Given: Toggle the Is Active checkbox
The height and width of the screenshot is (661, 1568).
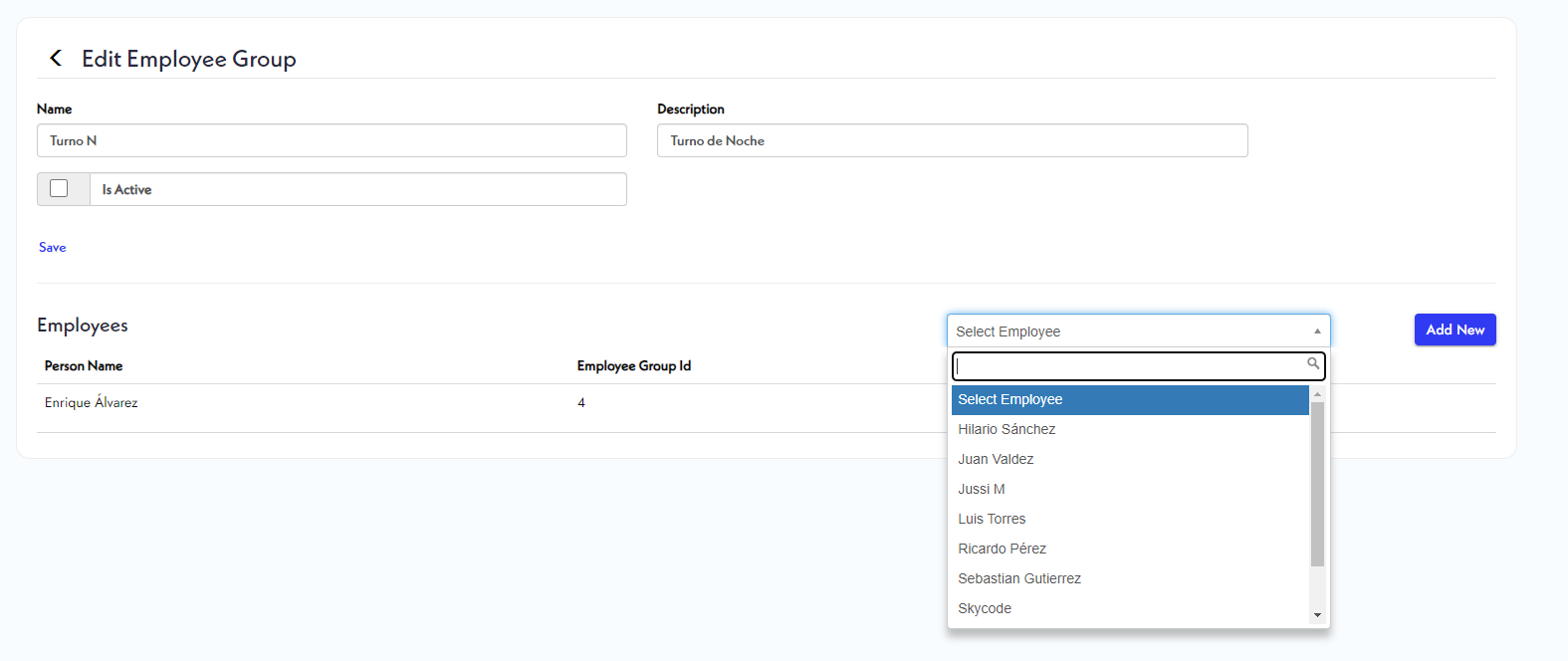Looking at the screenshot, I should pos(59,188).
